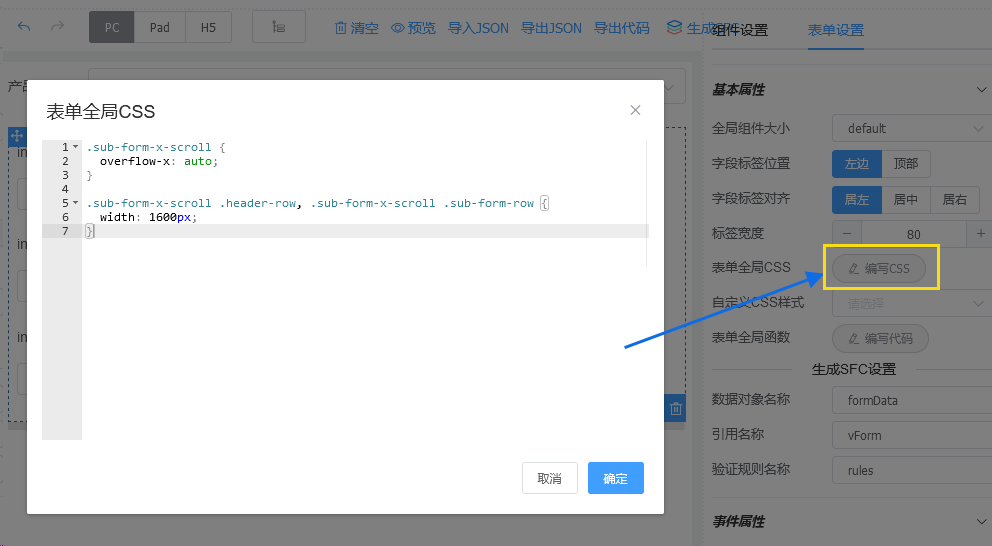Screen dimensions: 992x546
Task: Click the blue trash delete icon
Action: 675,409
